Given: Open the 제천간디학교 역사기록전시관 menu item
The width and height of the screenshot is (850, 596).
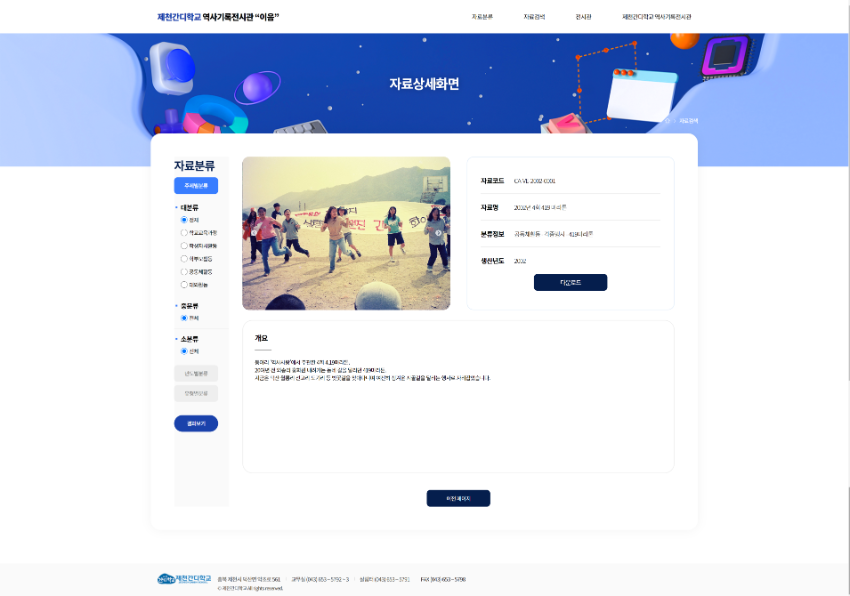Looking at the screenshot, I should pyautogui.click(x=656, y=17).
